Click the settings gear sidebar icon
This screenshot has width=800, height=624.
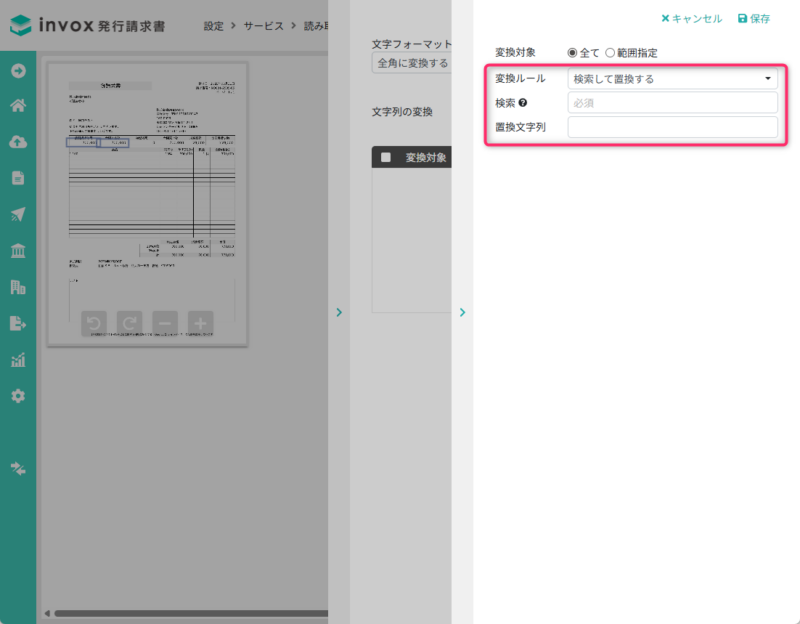click(x=18, y=396)
